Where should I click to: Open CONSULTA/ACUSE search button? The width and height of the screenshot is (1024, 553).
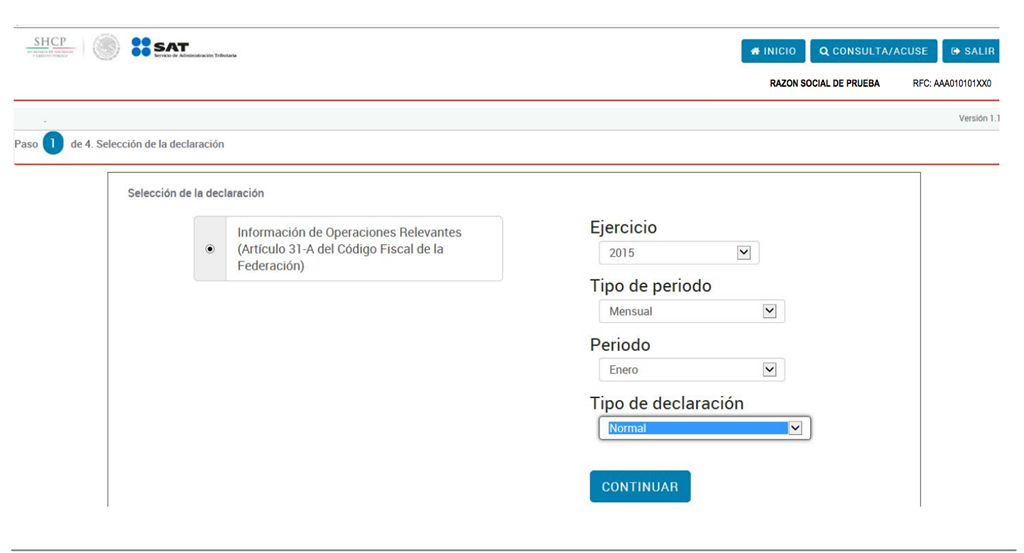click(874, 51)
